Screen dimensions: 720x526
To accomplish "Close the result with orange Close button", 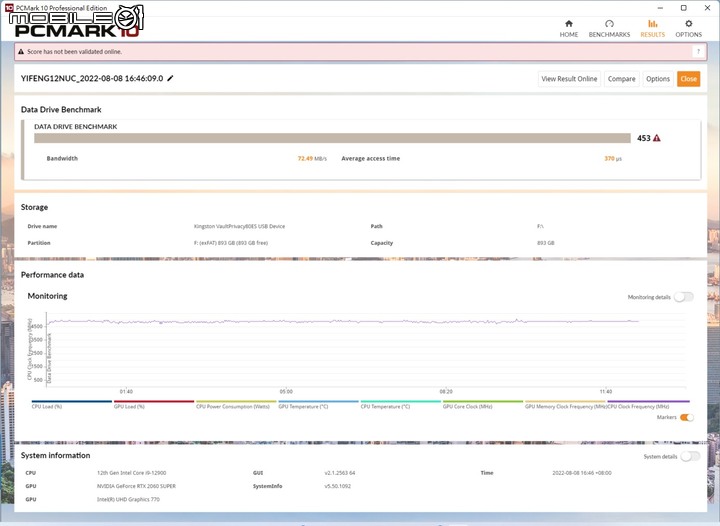I will click(x=688, y=79).
